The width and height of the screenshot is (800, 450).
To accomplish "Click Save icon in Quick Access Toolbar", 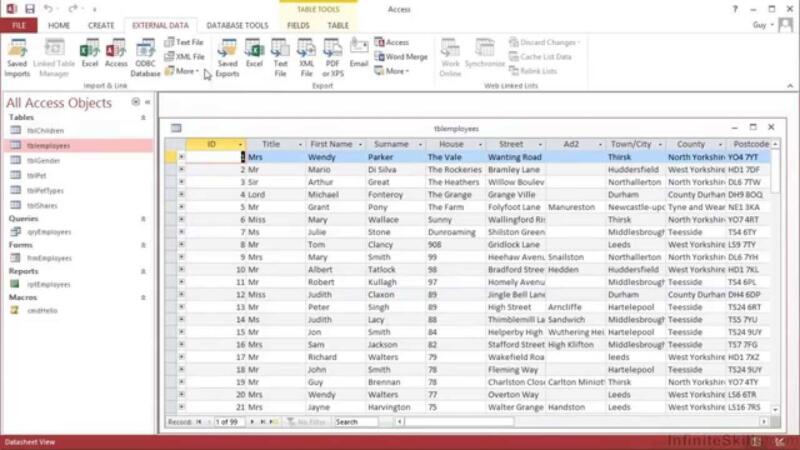I will coord(30,8).
